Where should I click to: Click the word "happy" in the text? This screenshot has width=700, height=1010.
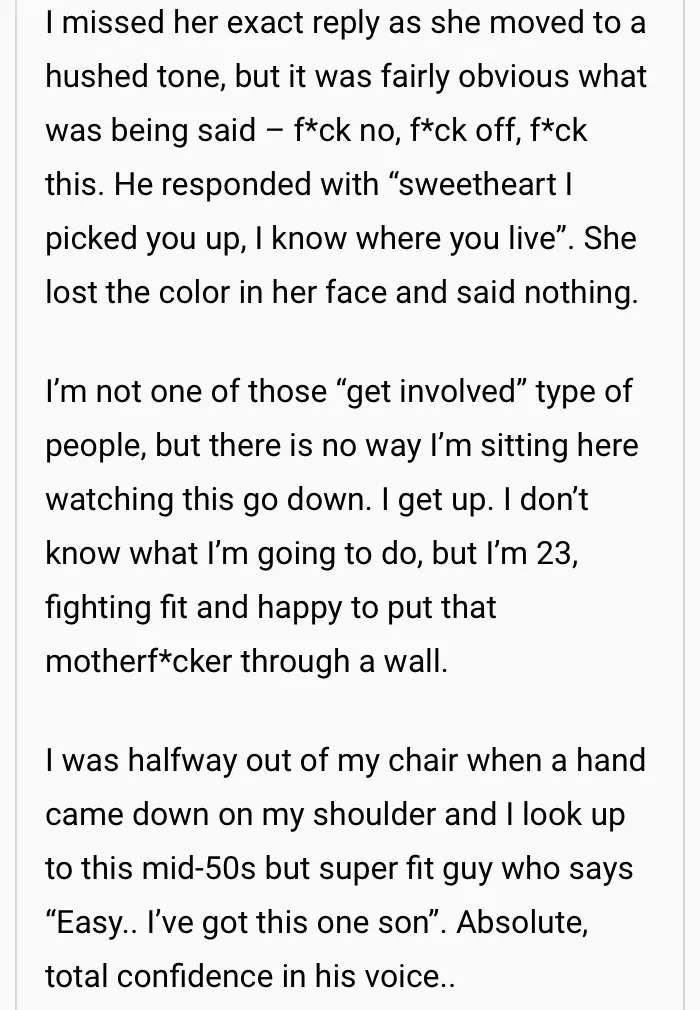tap(330, 606)
